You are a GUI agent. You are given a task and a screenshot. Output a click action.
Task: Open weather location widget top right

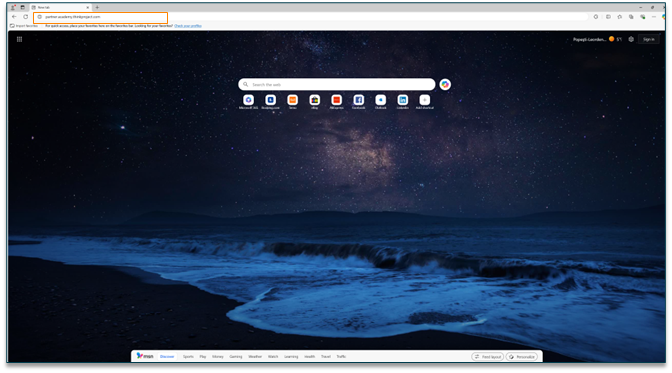pyautogui.click(x=597, y=39)
